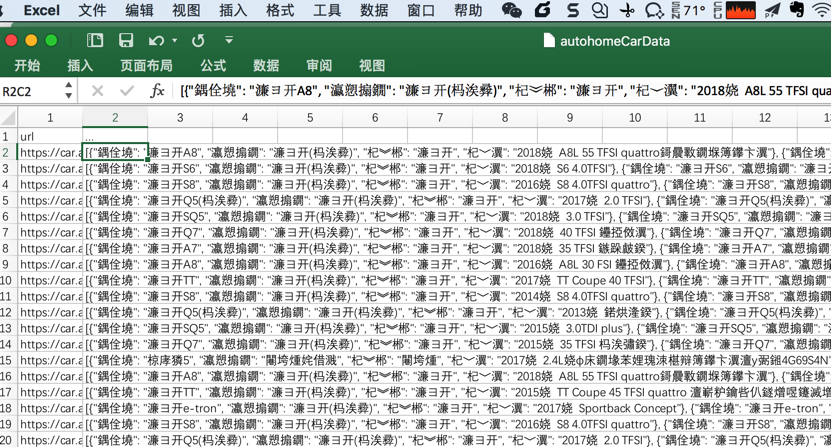This screenshot has width=831, height=447.
Task: Switch to the 公式 ribbon tab
Action: 213,65
